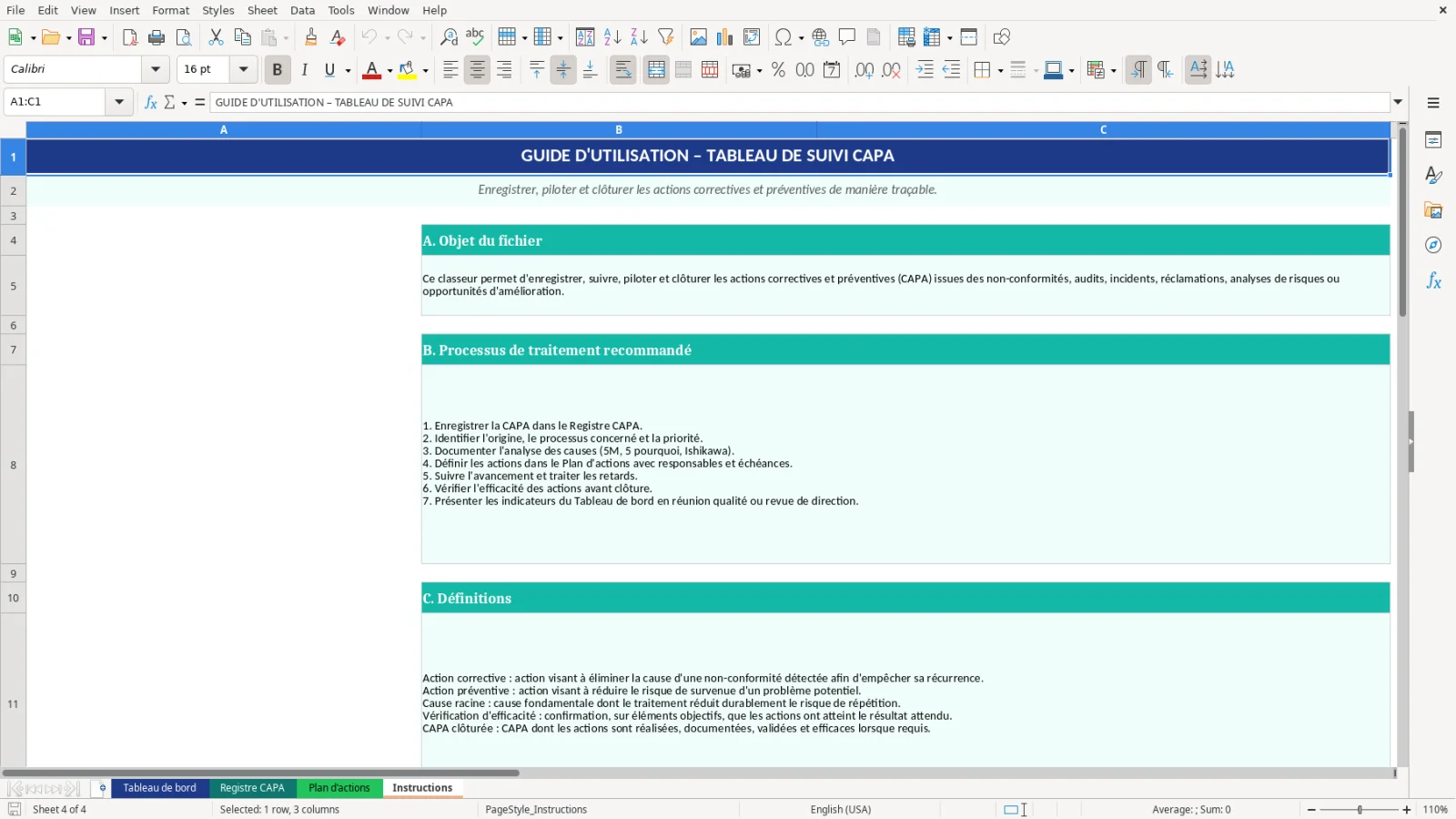Open the Format menu
The width and height of the screenshot is (1456, 819).
(171, 10)
